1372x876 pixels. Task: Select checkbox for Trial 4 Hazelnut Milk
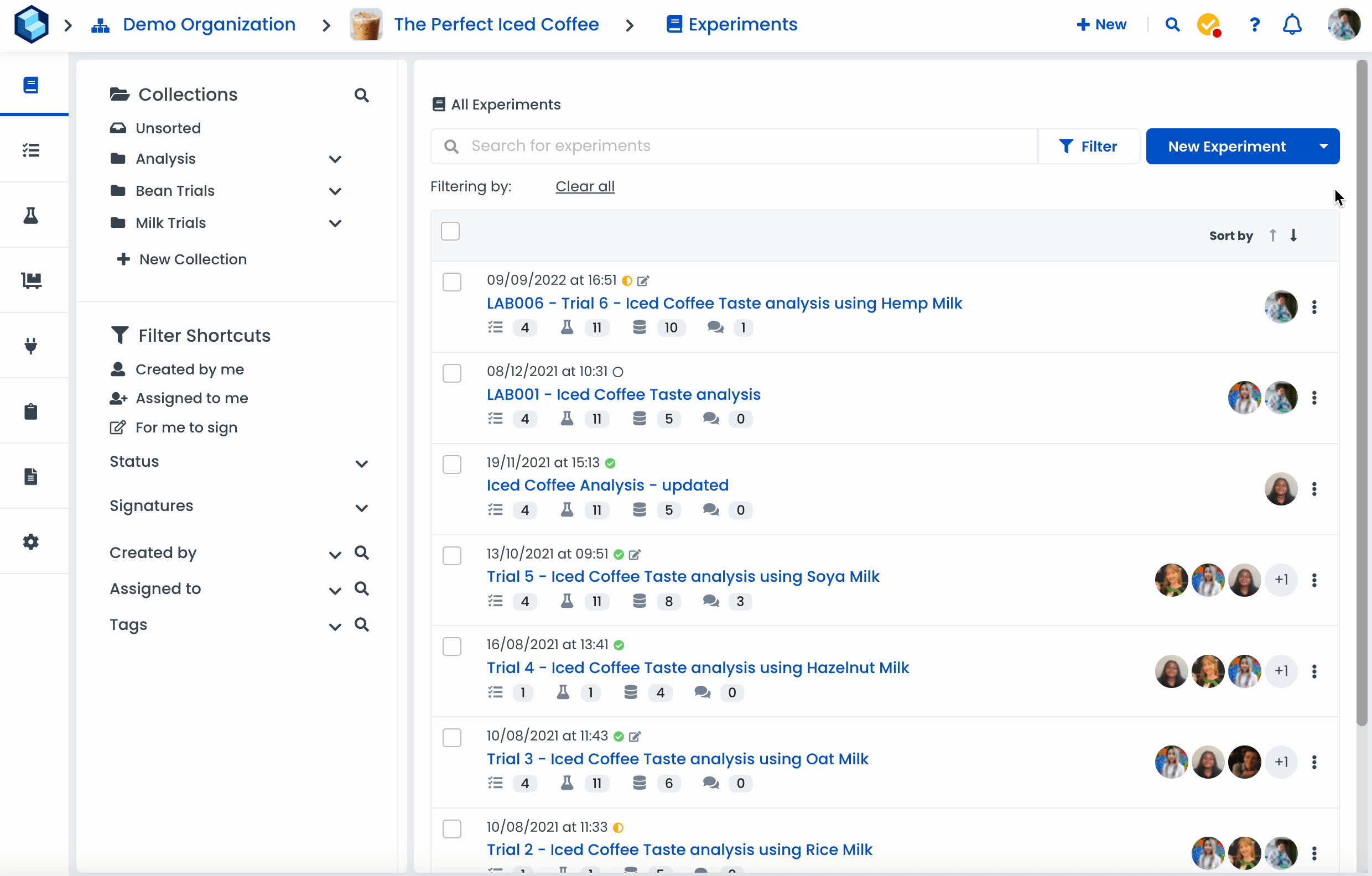452,646
